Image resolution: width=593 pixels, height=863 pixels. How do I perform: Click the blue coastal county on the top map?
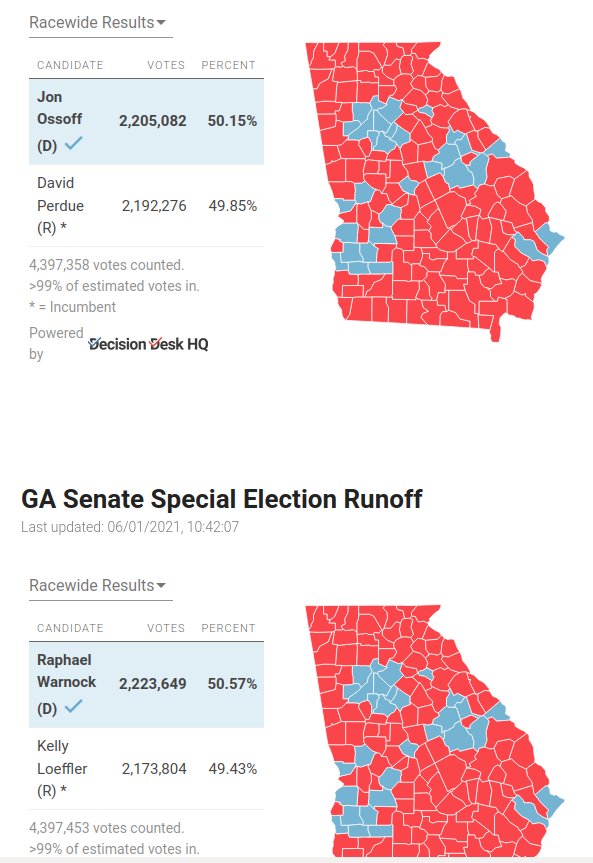click(552, 238)
